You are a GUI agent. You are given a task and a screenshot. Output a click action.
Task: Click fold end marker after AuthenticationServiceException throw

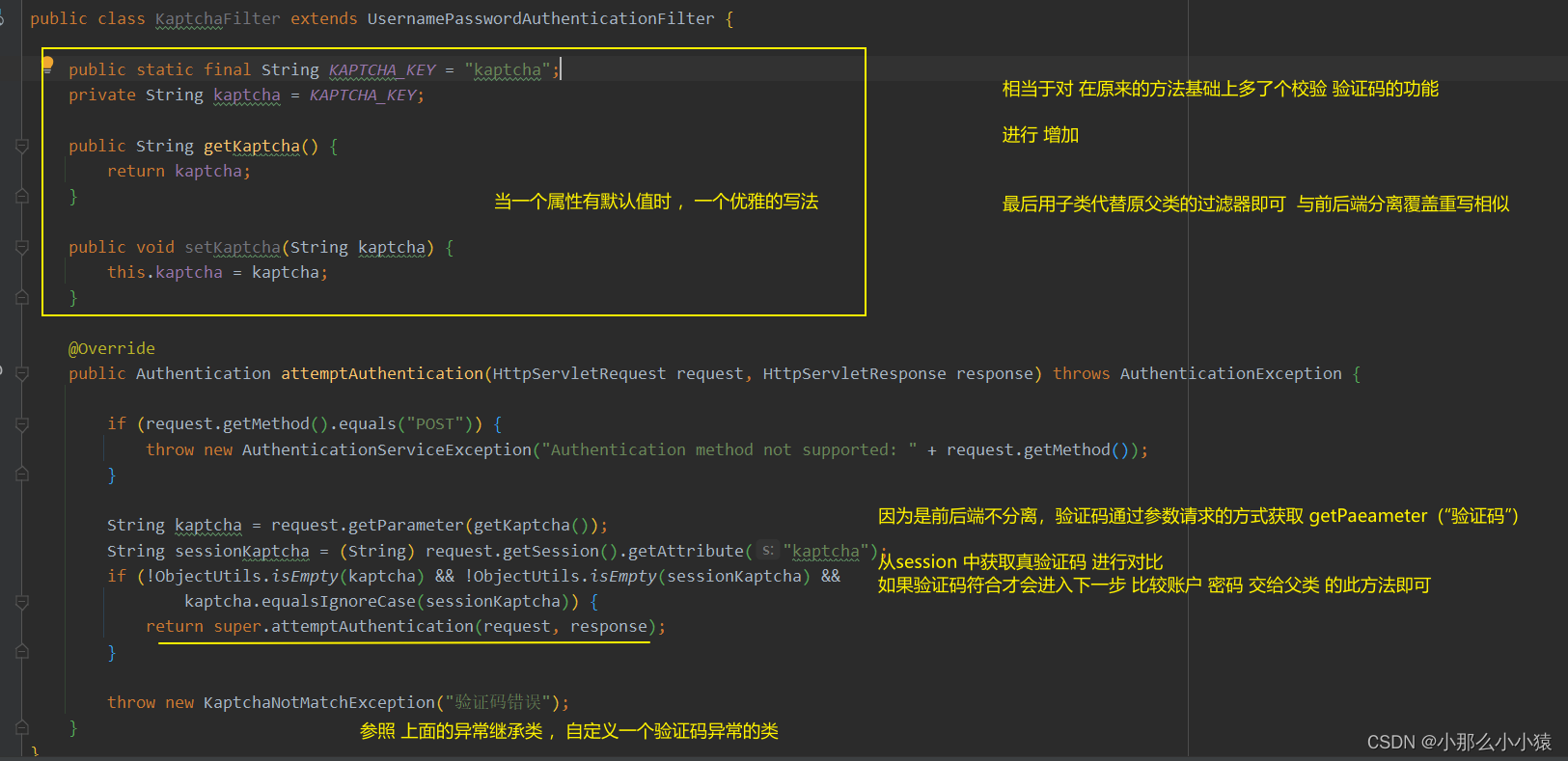[x=22, y=475]
